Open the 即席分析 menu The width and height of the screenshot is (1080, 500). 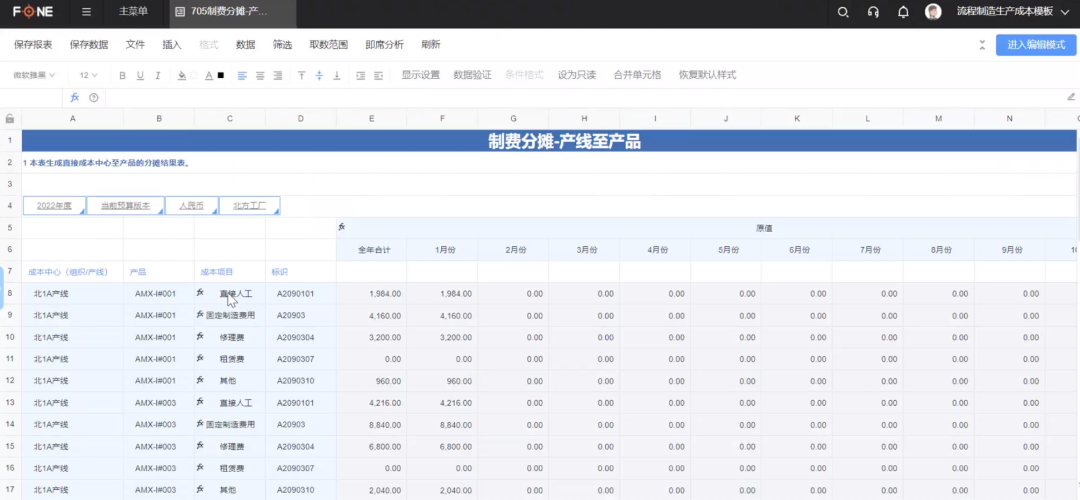coord(384,45)
